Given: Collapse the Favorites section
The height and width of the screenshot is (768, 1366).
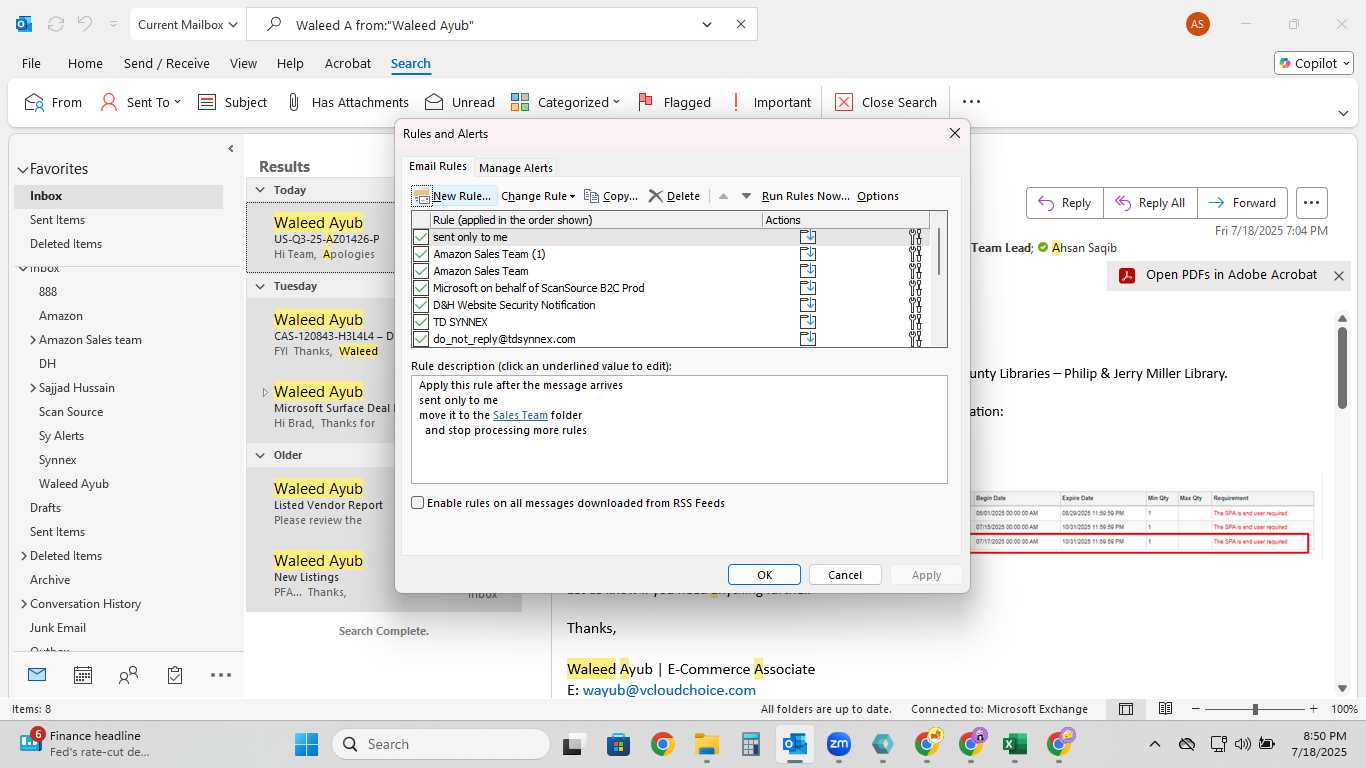Looking at the screenshot, I should coord(22,169).
